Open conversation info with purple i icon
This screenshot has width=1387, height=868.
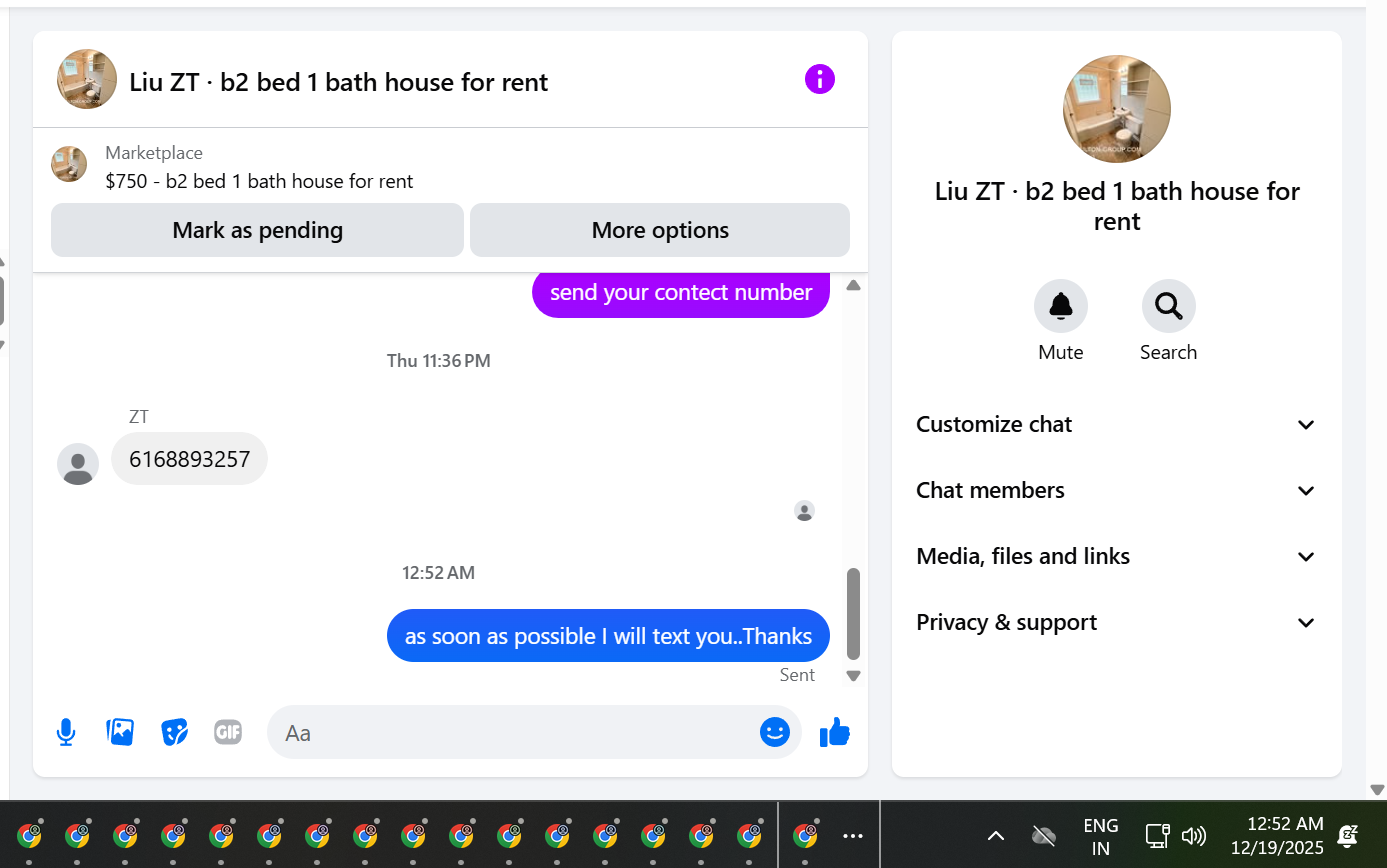819,79
